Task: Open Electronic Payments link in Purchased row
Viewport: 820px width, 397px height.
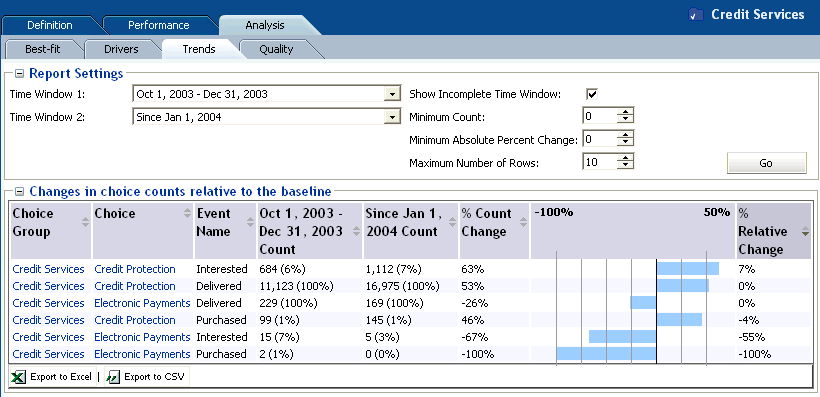Action: [142, 354]
